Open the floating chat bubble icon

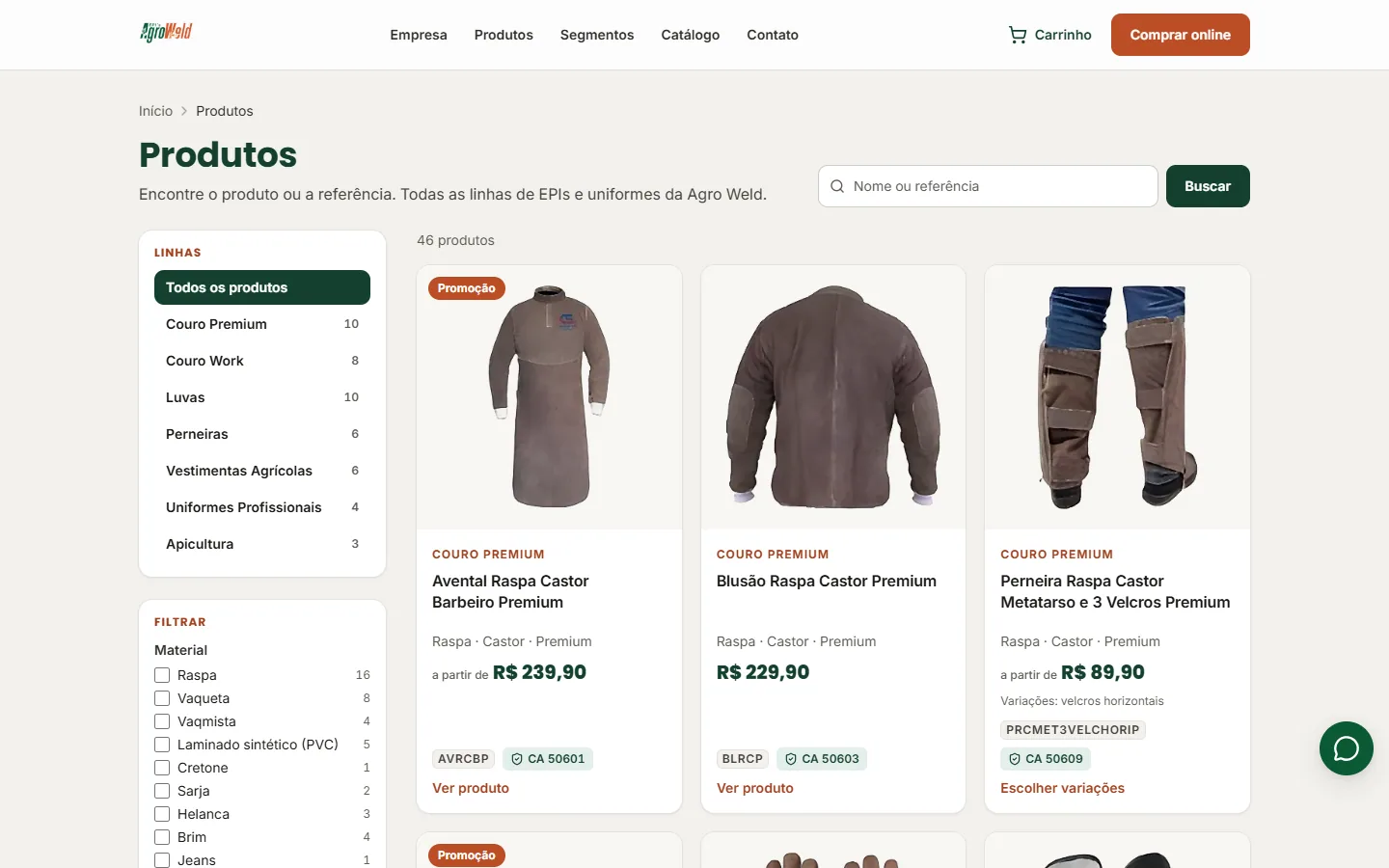1347,748
